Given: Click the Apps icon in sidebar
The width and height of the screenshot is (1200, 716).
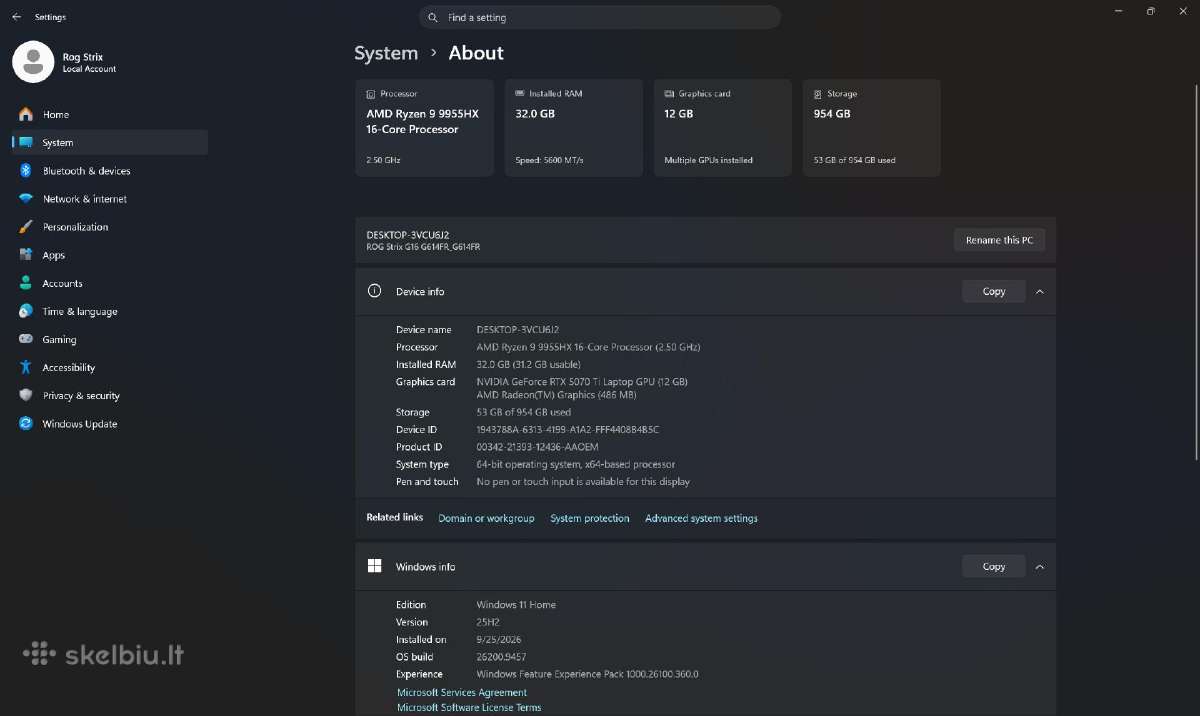Looking at the screenshot, I should click(x=26, y=255).
